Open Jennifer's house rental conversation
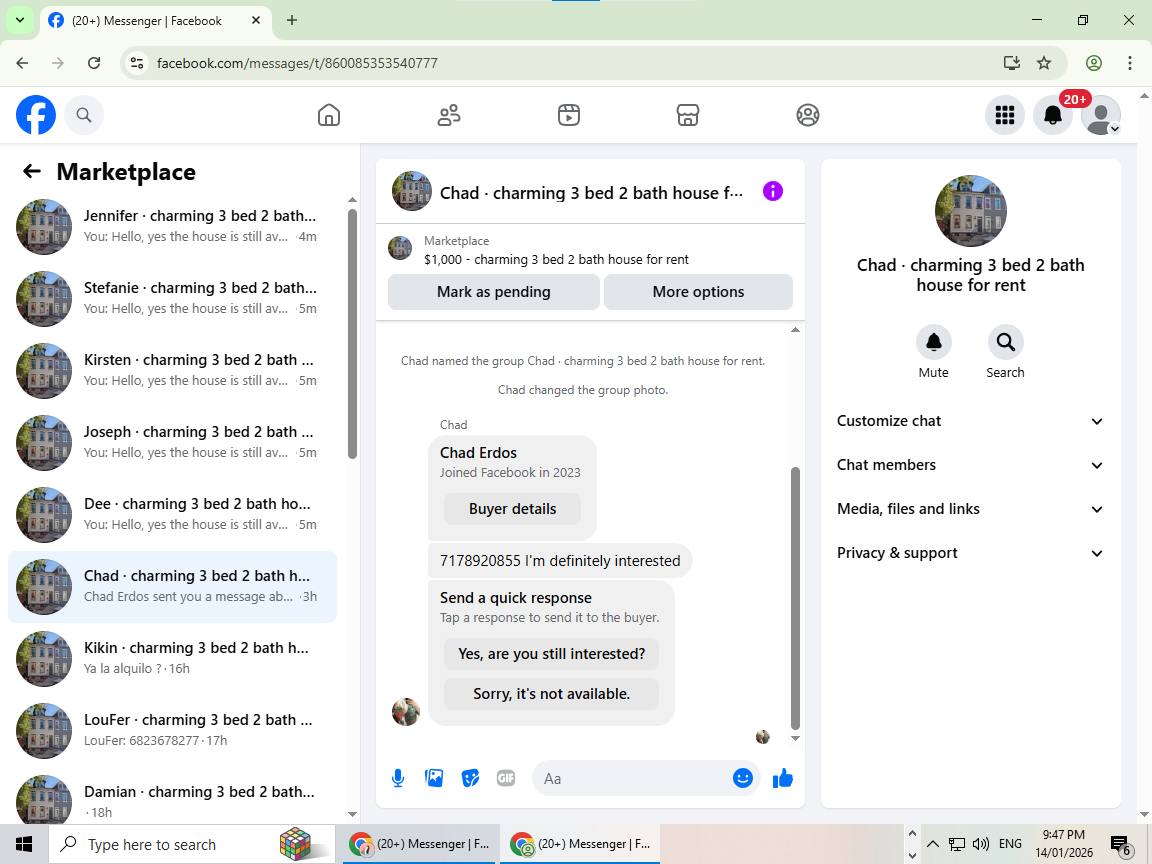Screen dimensions: 1152x864 point(173,226)
